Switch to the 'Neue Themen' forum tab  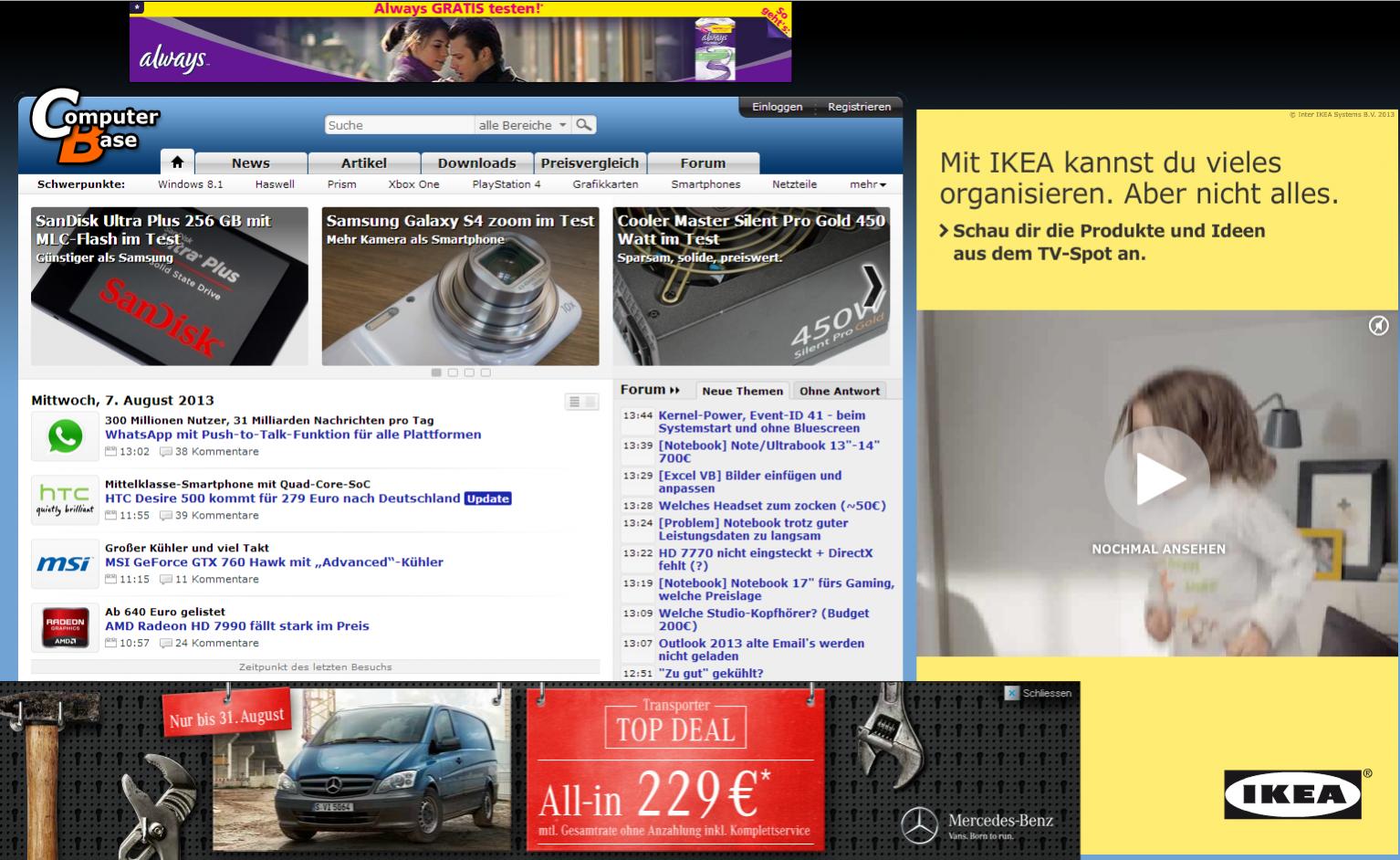coord(742,391)
